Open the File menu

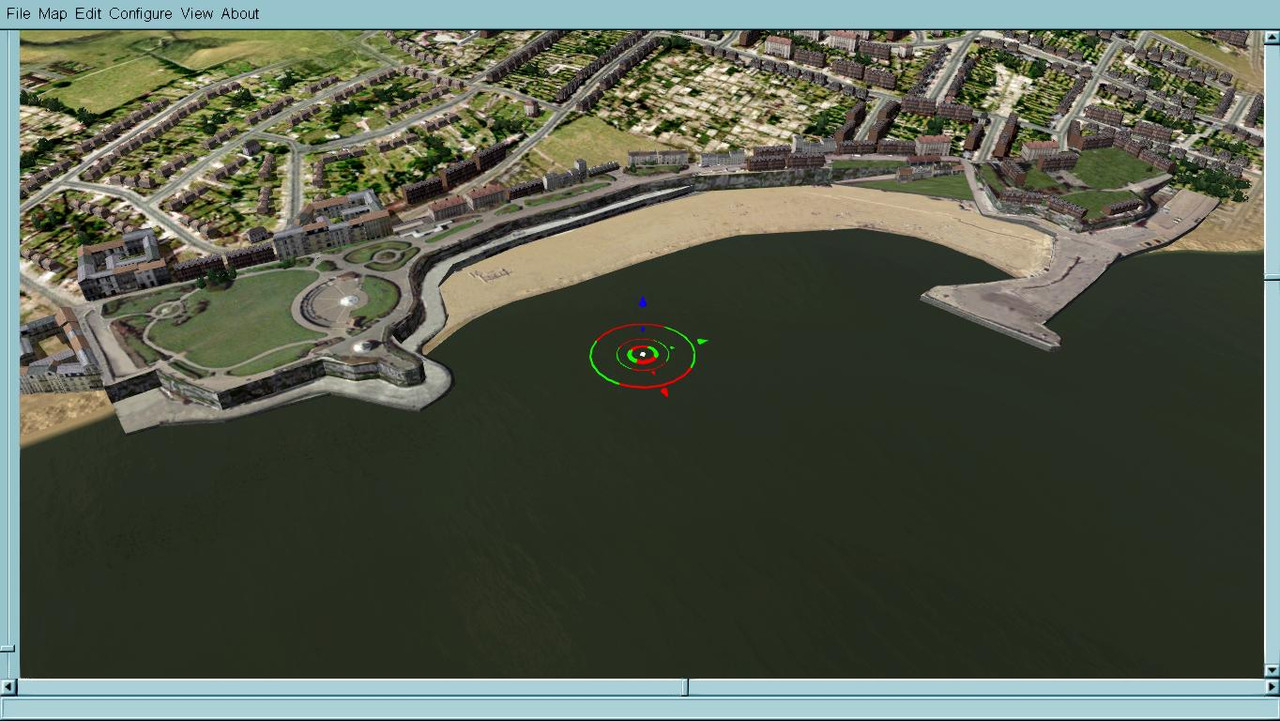18,14
